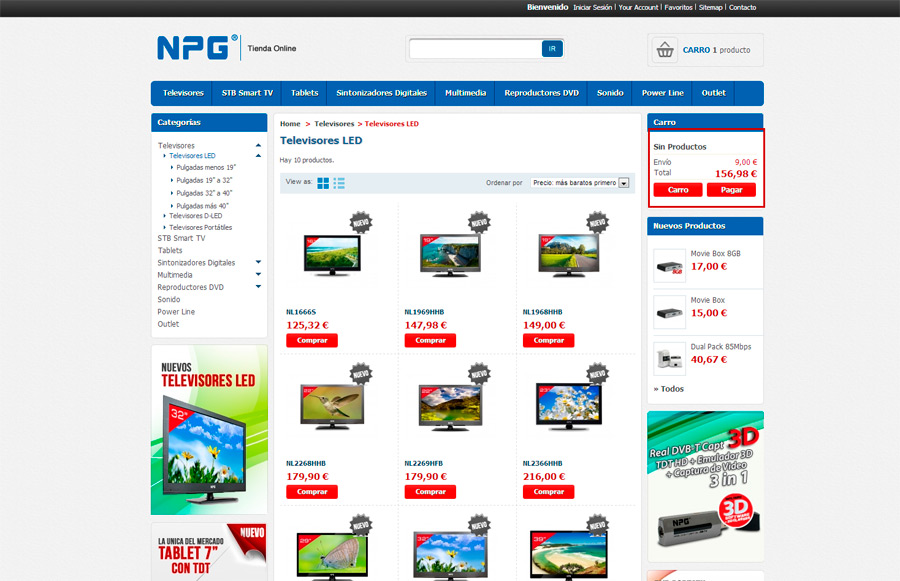Open the Your Account link
Image resolution: width=900 pixels, height=581 pixels.
click(x=638, y=7)
